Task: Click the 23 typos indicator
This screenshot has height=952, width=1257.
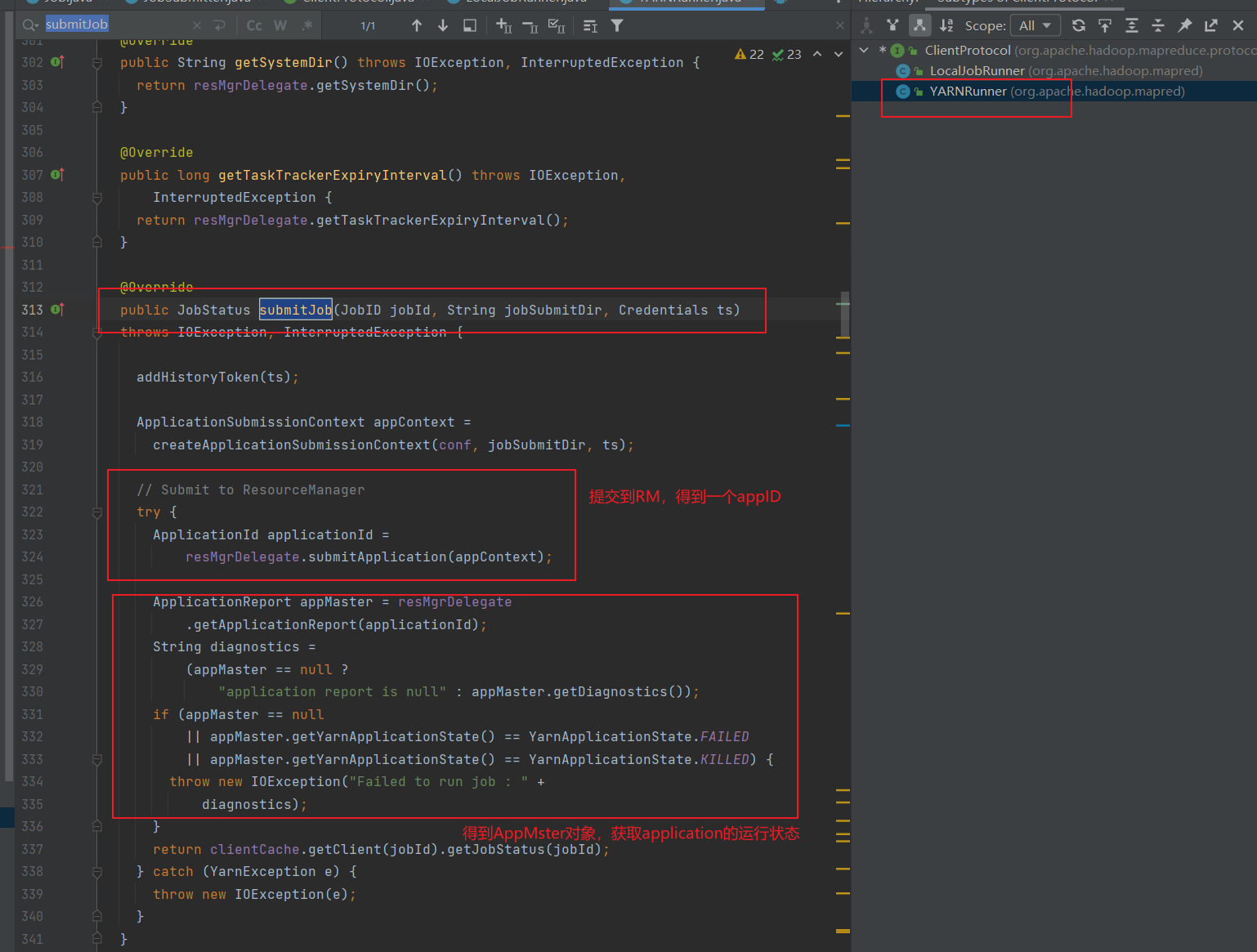Action: [x=786, y=54]
